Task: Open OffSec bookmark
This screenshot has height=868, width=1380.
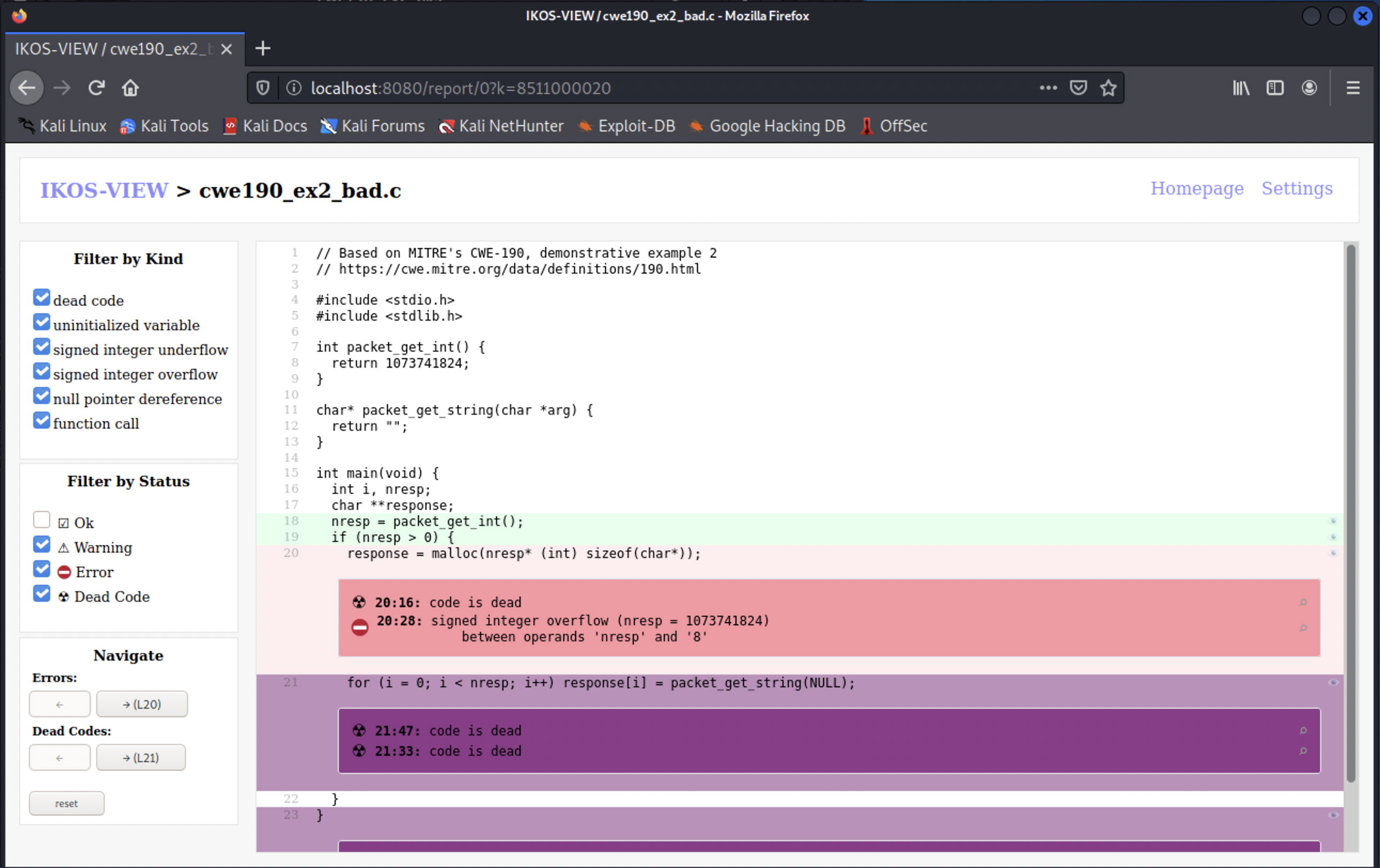Action: pos(894,126)
